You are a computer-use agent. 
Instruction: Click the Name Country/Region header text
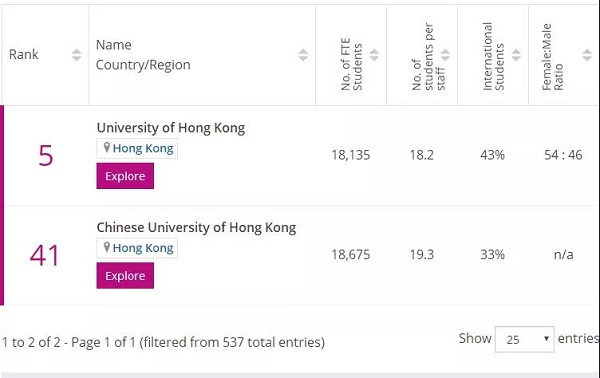[143, 55]
